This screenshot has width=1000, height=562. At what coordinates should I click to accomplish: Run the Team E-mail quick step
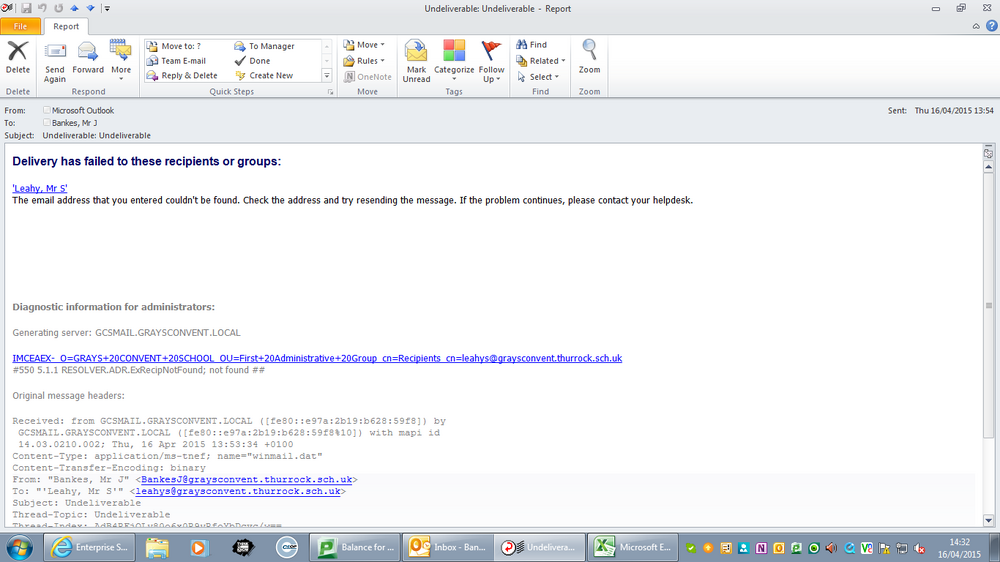[x=183, y=61]
